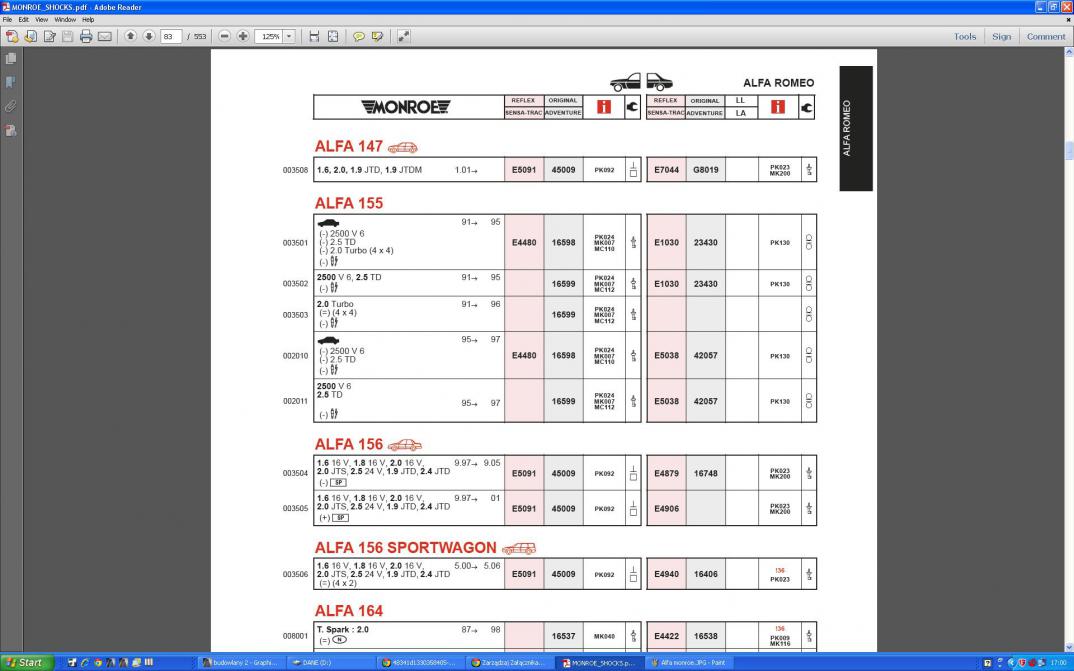Print the document using the printer icon
Screen dimensions: 1074x671
pyautogui.click(x=86, y=36)
